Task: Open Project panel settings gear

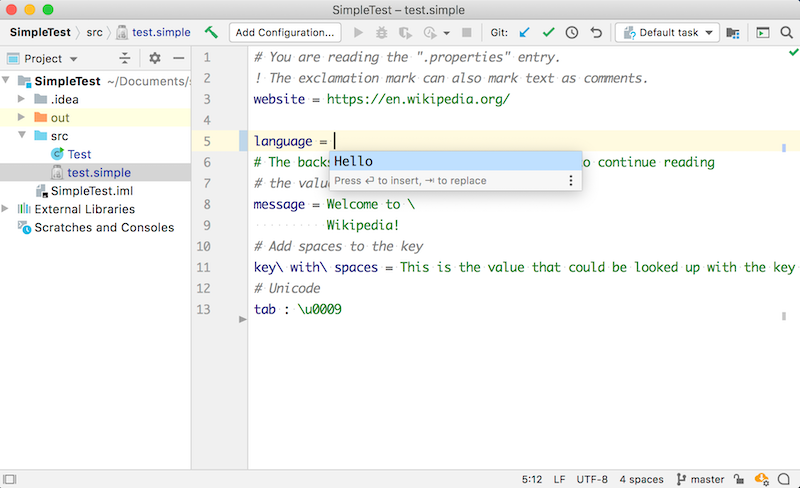Action: 155,59
